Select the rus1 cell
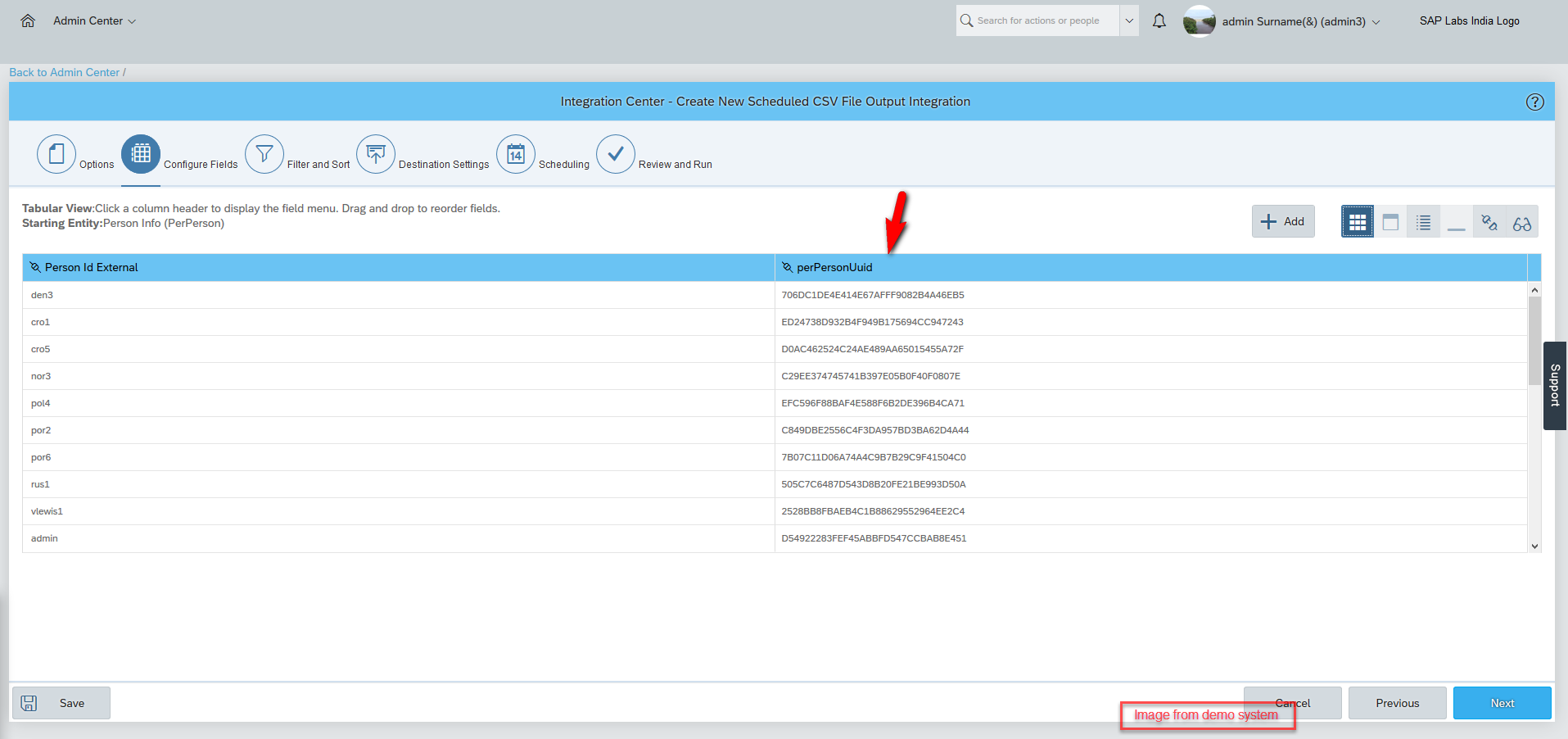1568x739 pixels. point(399,484)
